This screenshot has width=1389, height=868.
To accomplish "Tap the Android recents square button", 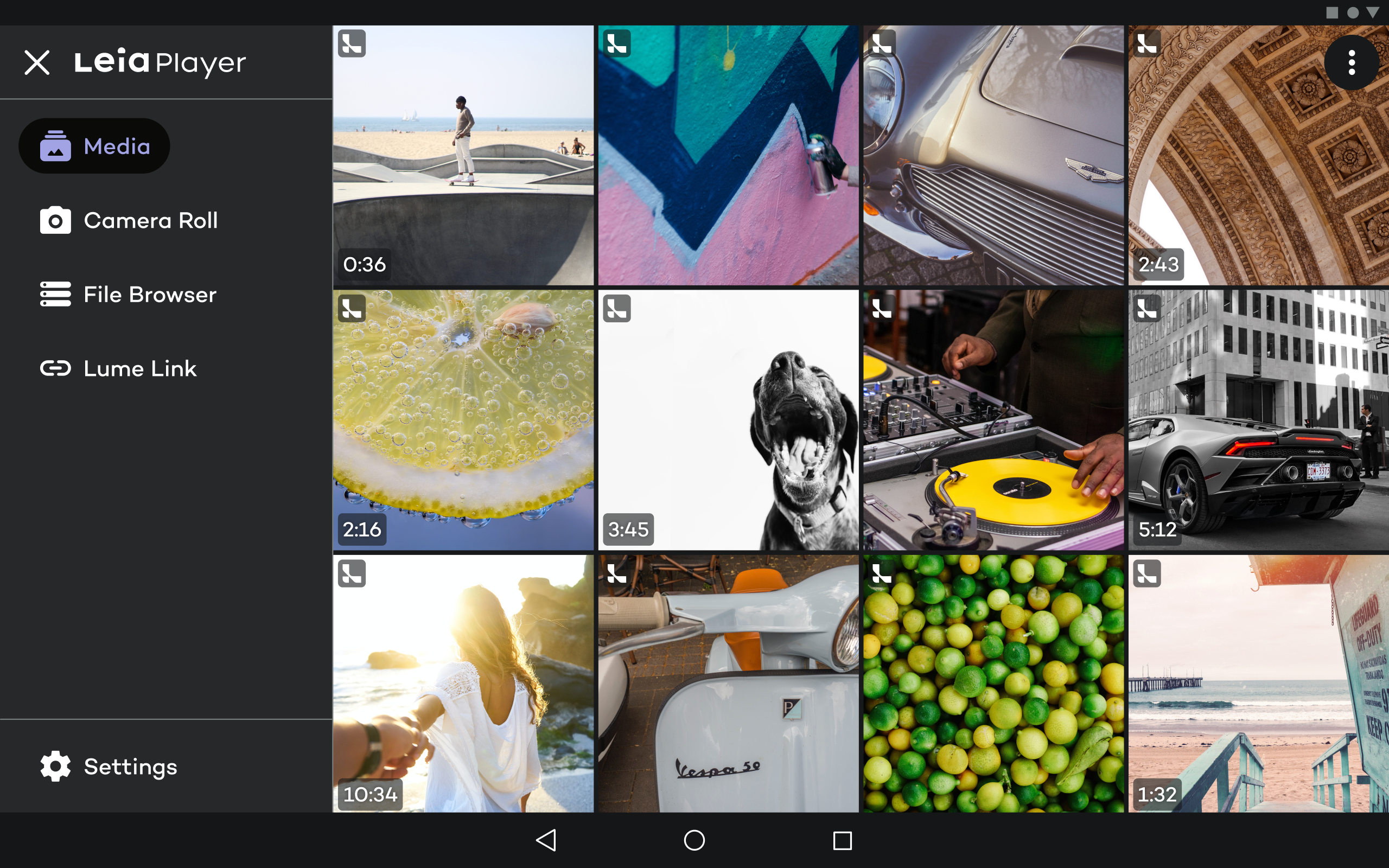I will (x=842, y=840).
